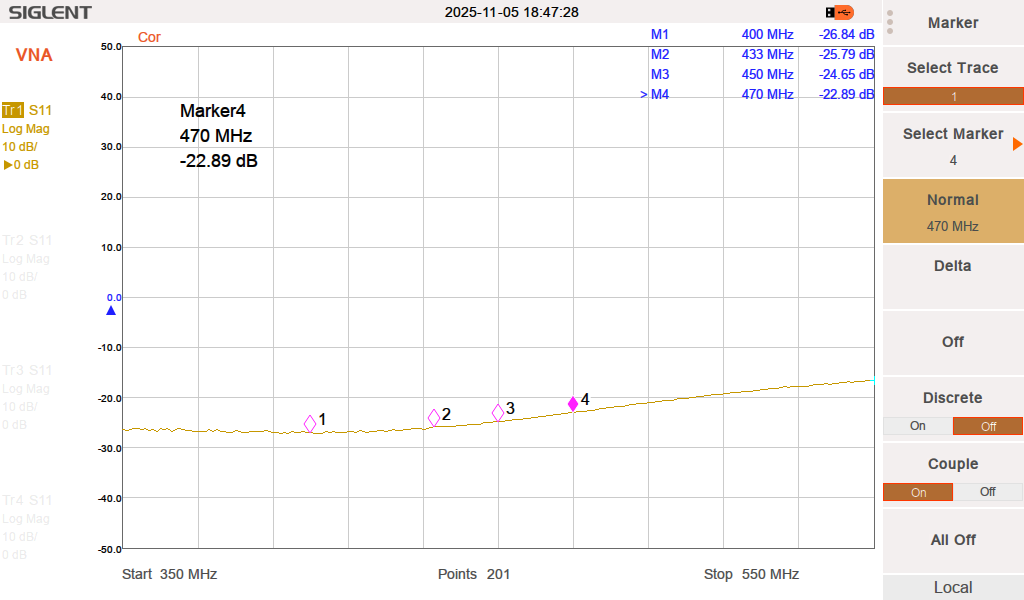Open the Select Marker submenu arrow
The width and height of the screenshot is (1024, 600).
click(x=1017, y=144)
